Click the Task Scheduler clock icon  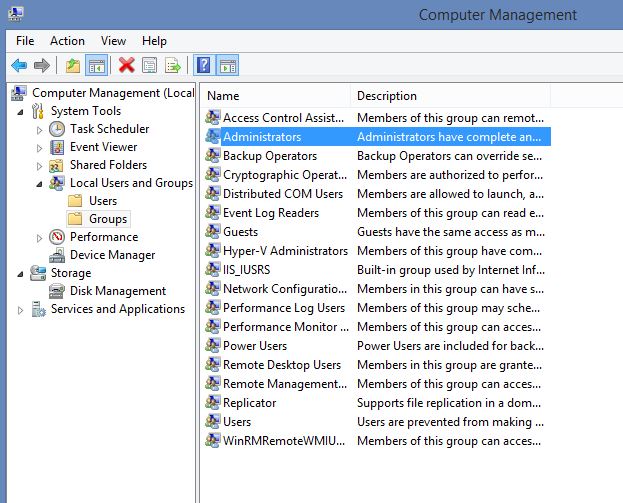point(57,129)
